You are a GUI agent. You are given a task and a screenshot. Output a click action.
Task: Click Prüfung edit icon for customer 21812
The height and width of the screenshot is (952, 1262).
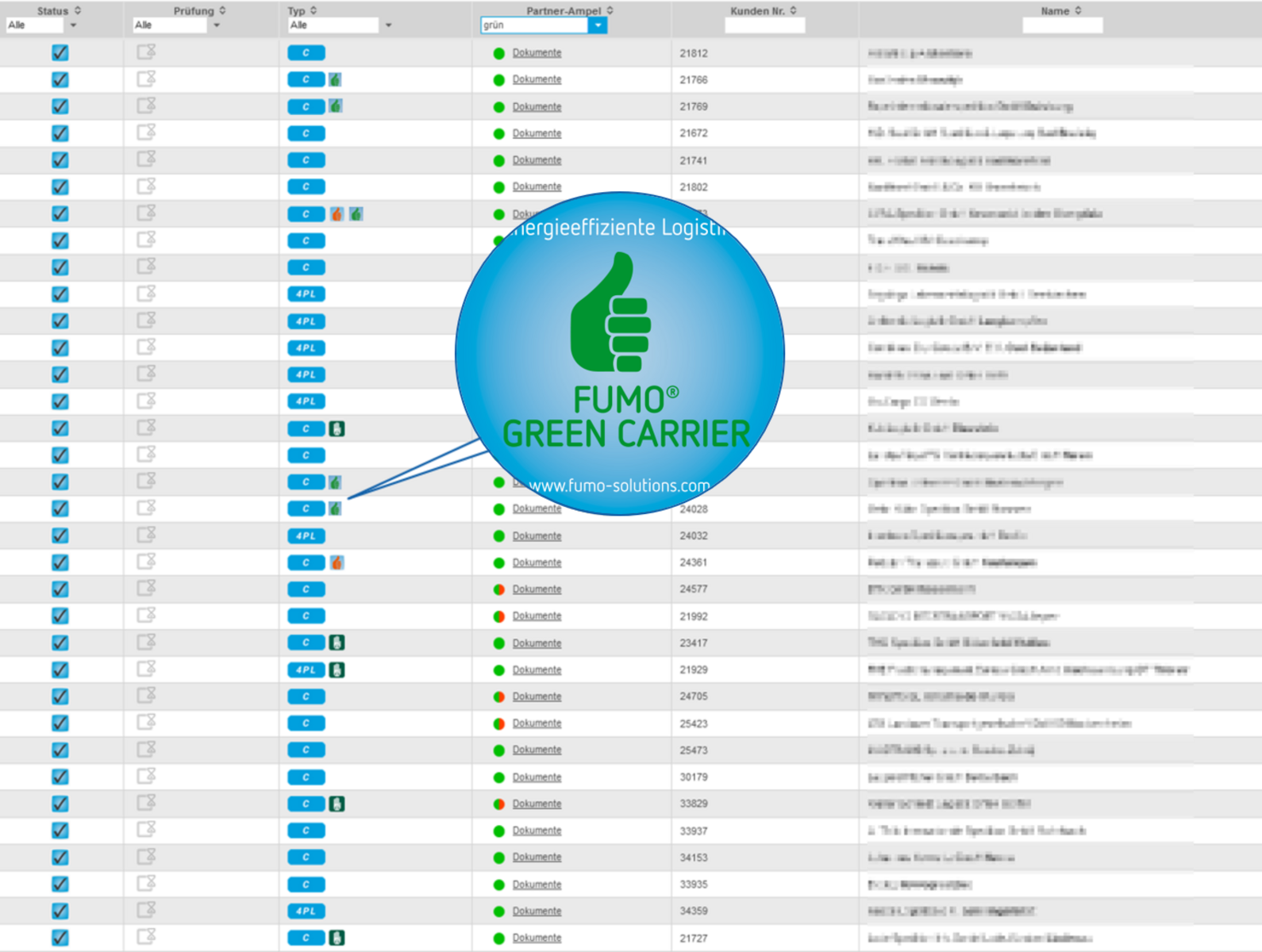tap(146, 52)
